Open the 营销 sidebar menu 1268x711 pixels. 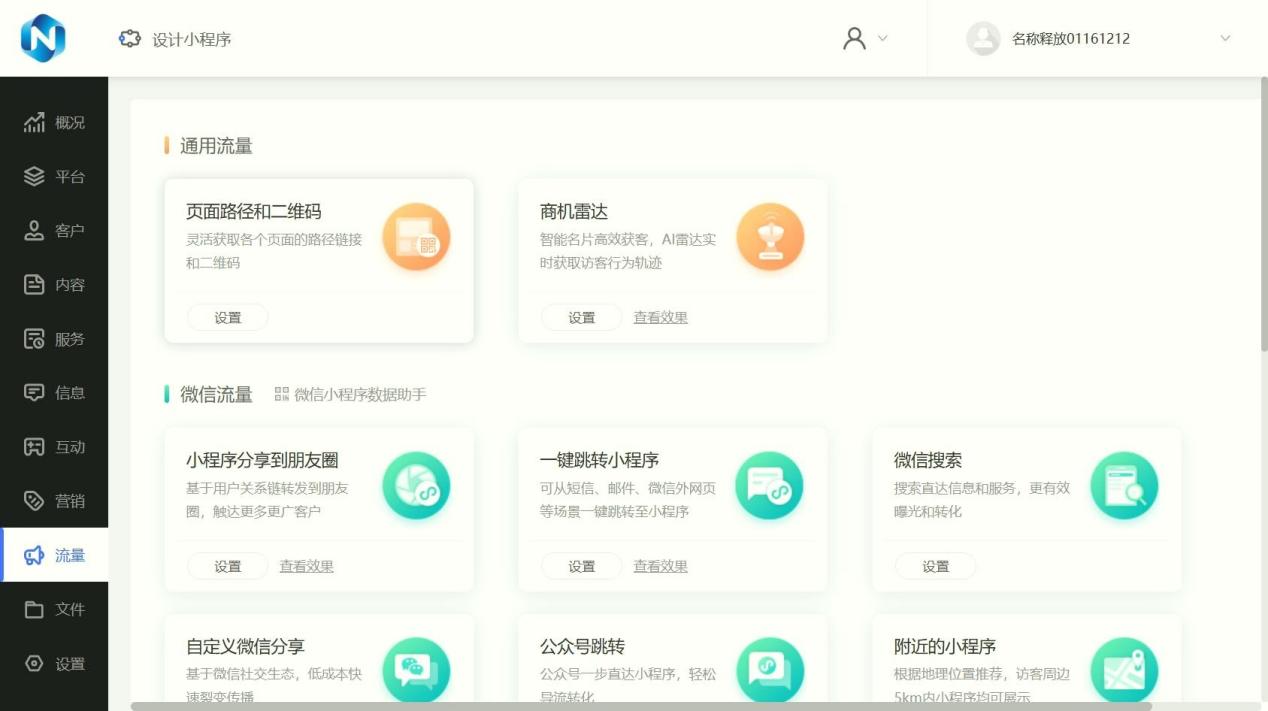[x=55, y=501]
